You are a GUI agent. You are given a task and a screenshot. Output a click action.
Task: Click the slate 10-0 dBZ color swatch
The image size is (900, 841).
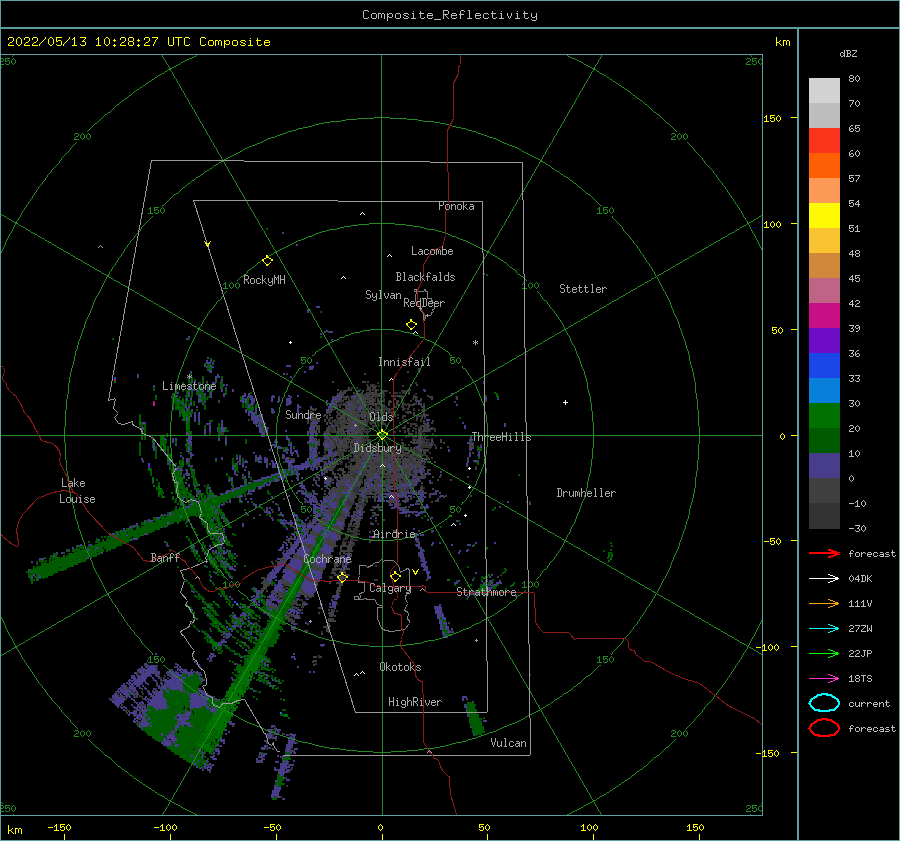(824, 466)
